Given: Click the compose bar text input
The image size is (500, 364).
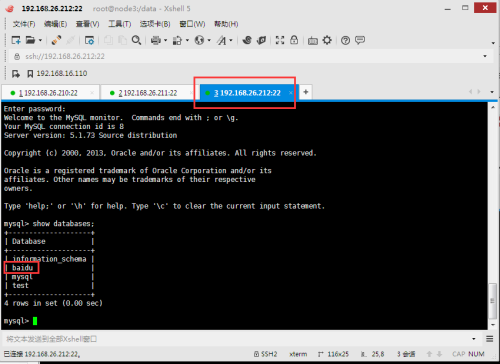Looking at the screenshot, I should pyautogui.click(x=236, y=339).
